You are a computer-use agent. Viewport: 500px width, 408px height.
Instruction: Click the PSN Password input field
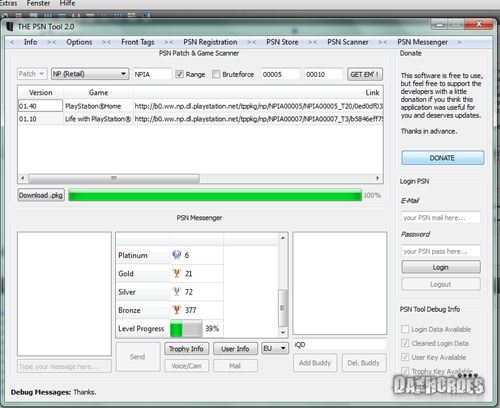click(x=441, y=251)
